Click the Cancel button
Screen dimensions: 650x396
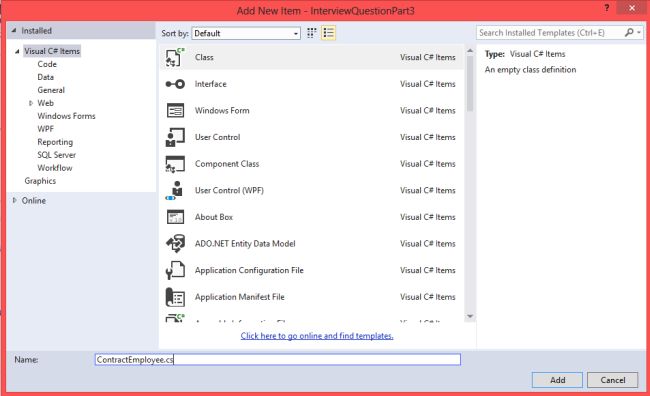[613, 380]
